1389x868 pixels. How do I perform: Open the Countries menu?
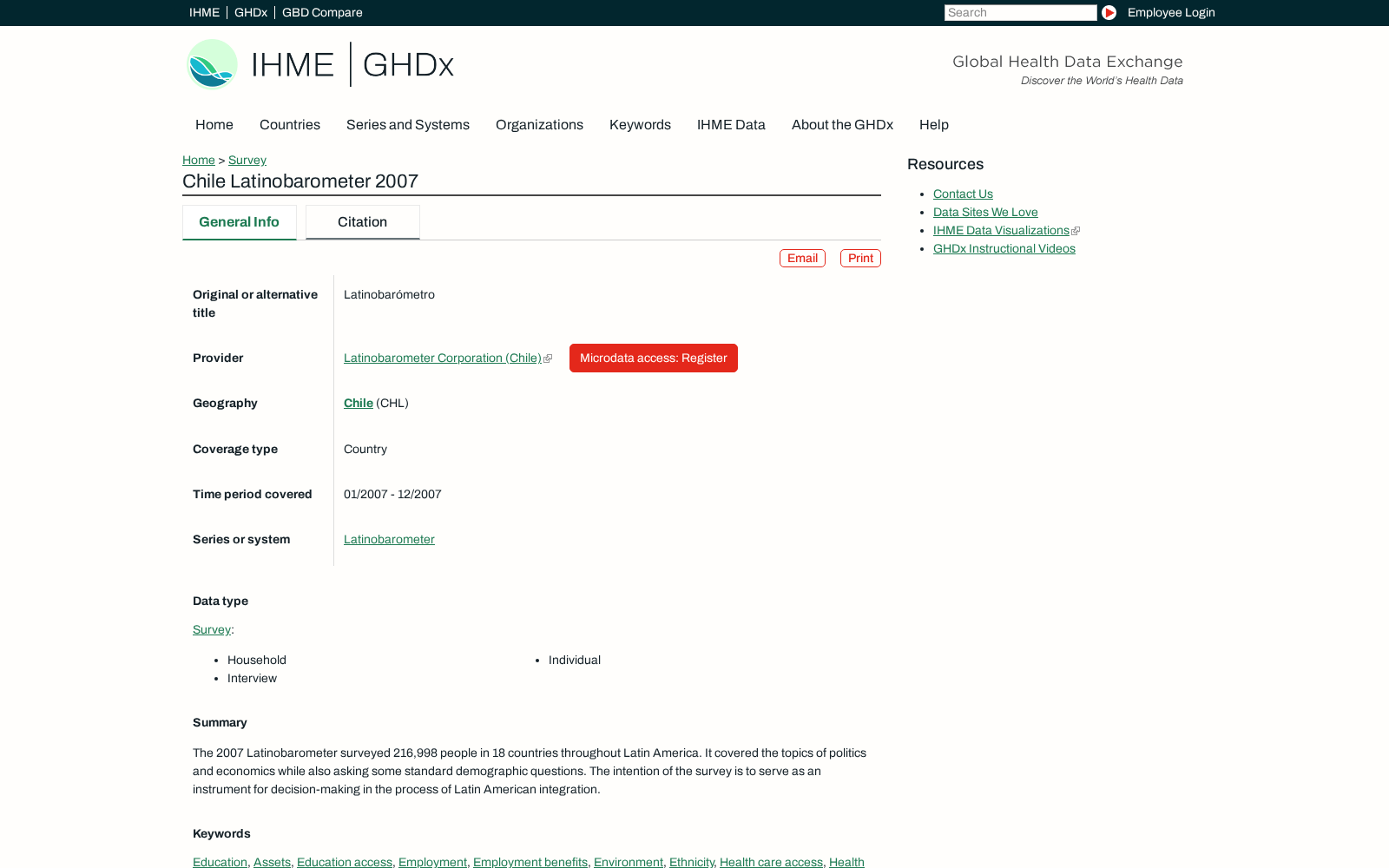[x=290, y=125]
